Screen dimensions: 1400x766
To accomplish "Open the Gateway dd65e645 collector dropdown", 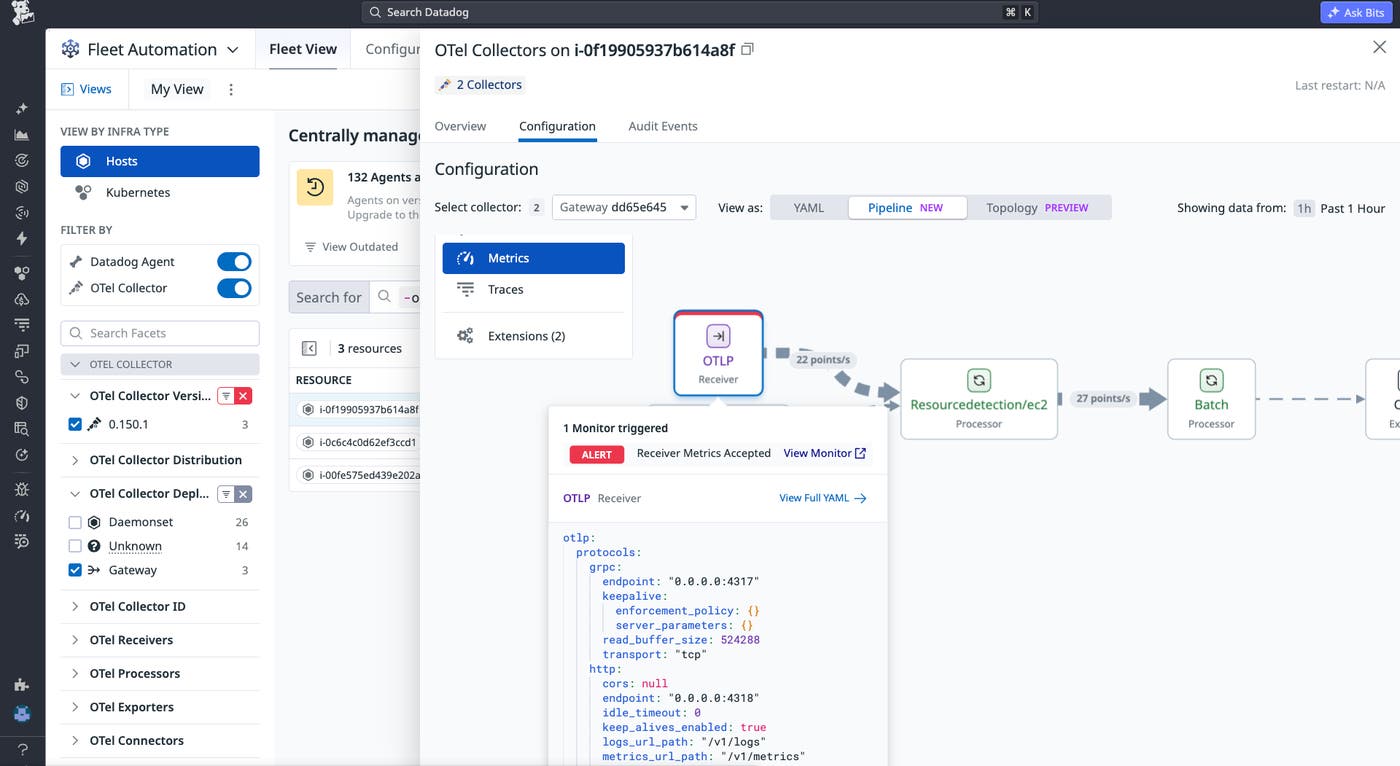I will click(x=624, y=207).
